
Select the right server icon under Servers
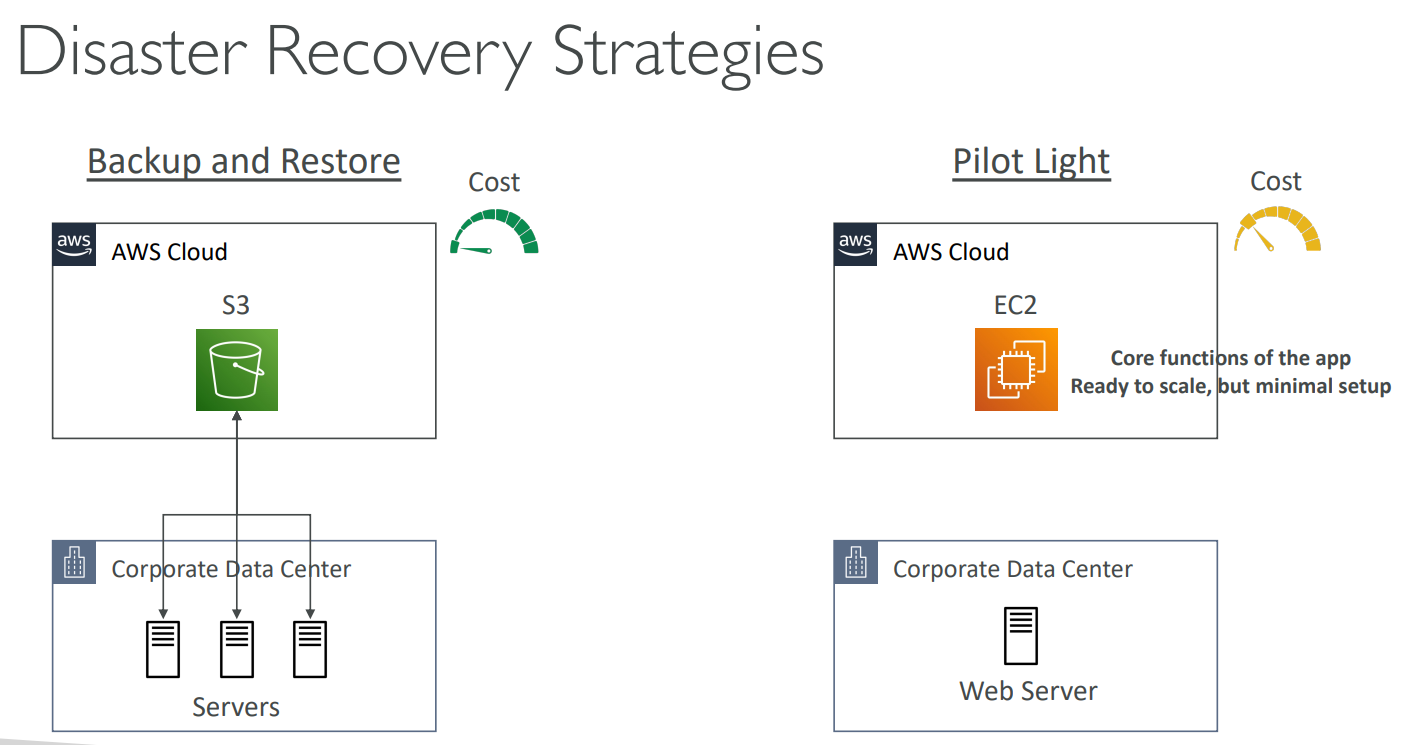click(x=310, y=649)
